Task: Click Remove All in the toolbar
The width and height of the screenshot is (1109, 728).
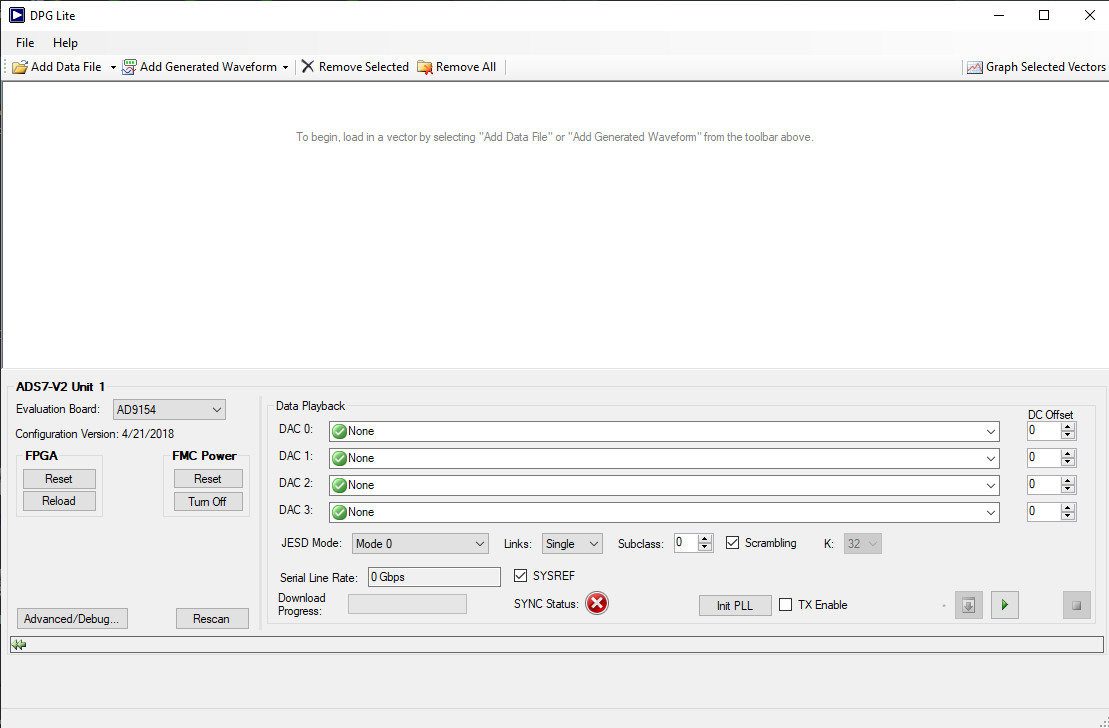Action: coord(456,67)
